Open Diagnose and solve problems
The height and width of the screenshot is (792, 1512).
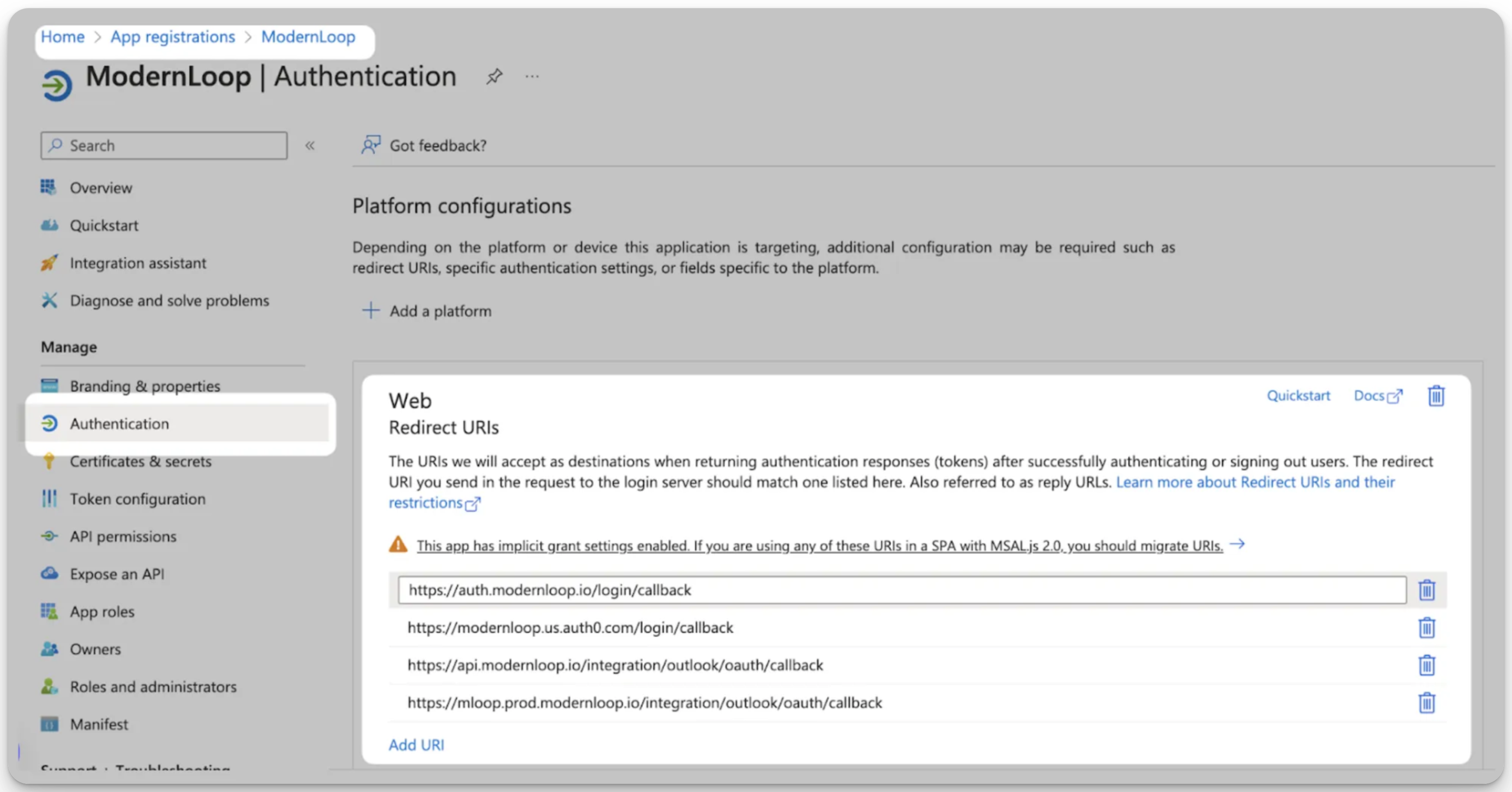[170, 300]
